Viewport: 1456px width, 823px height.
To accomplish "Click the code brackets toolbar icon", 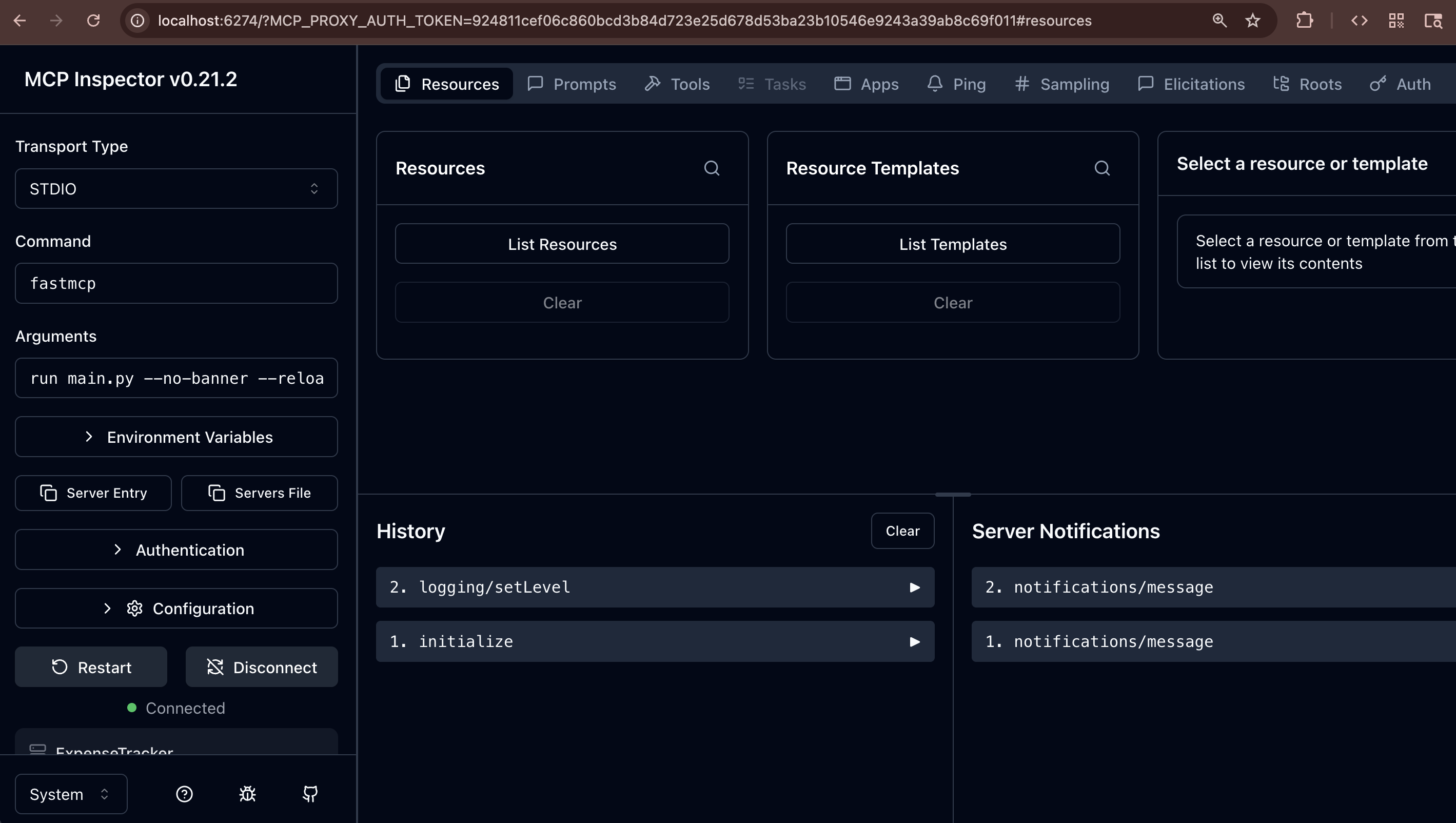I will [1360, 21].
